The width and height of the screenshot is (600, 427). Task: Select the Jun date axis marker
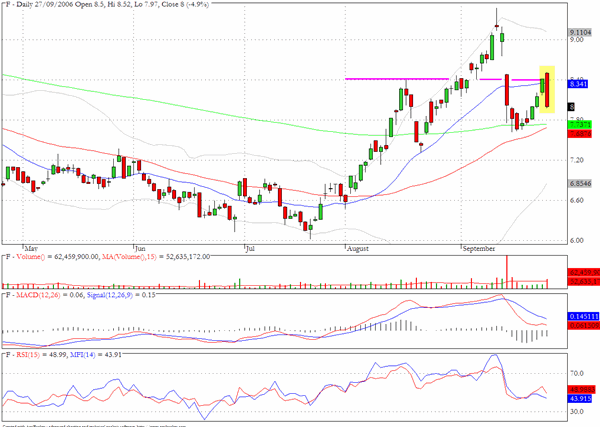(x=140, y=249)
